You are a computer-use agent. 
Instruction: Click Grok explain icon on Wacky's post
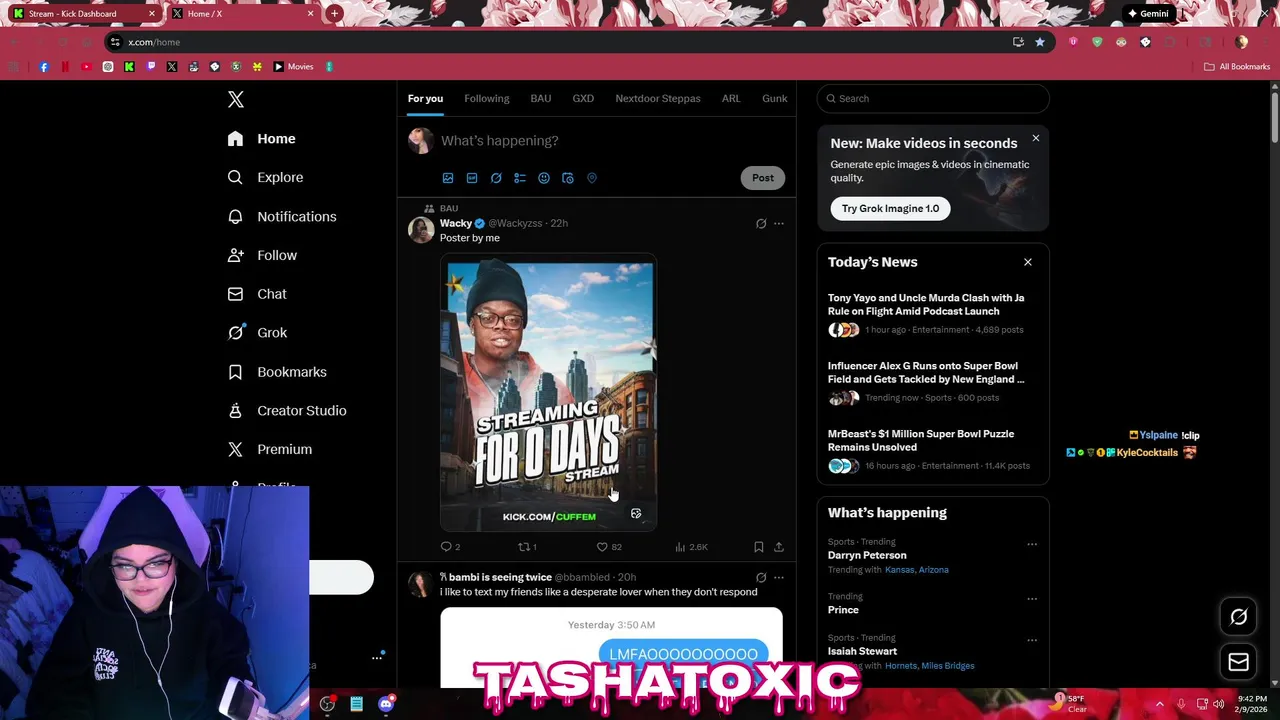(x=761, y=224)
